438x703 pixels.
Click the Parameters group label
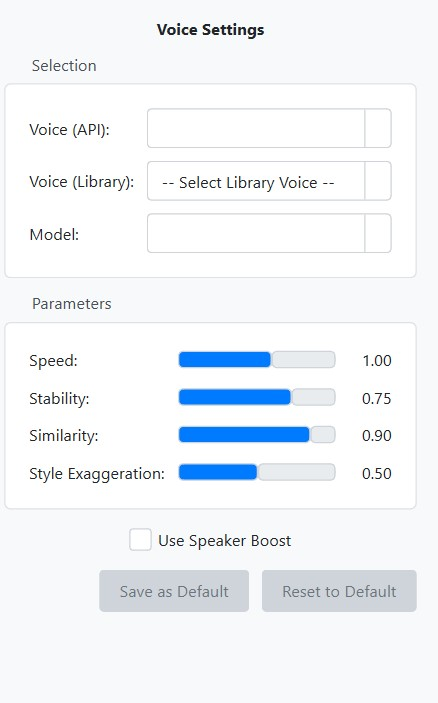coord(72,304)
